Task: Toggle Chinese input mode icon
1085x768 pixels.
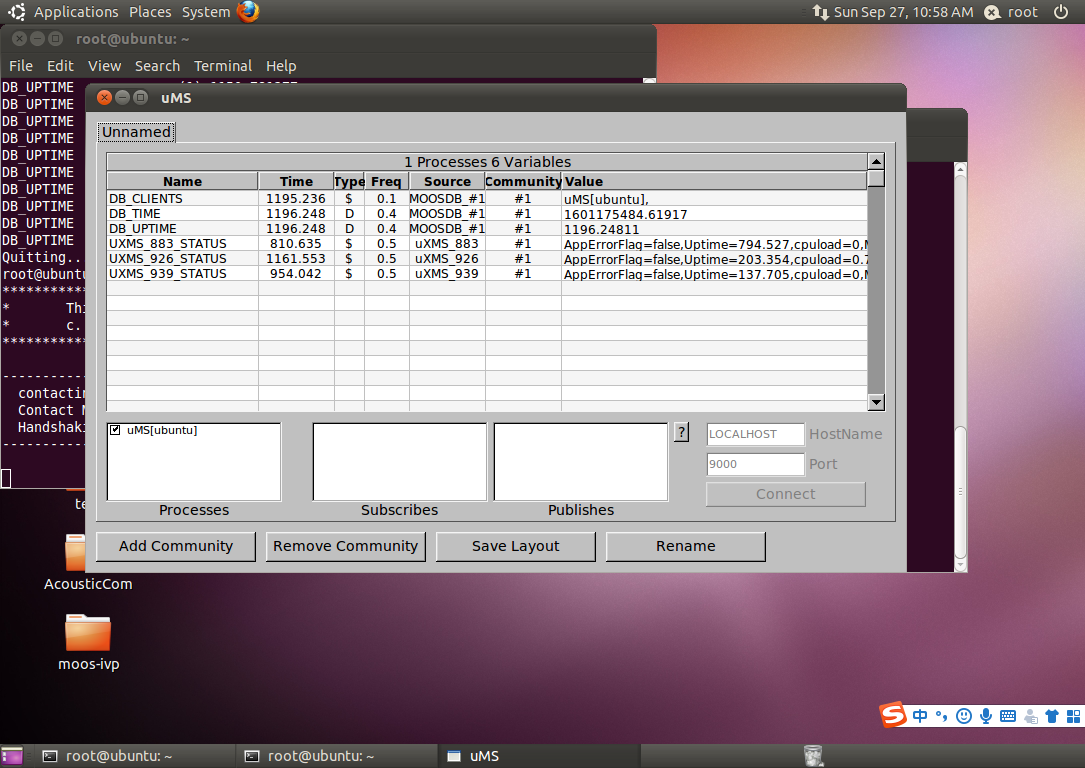Action: click(x=920, y=716)
